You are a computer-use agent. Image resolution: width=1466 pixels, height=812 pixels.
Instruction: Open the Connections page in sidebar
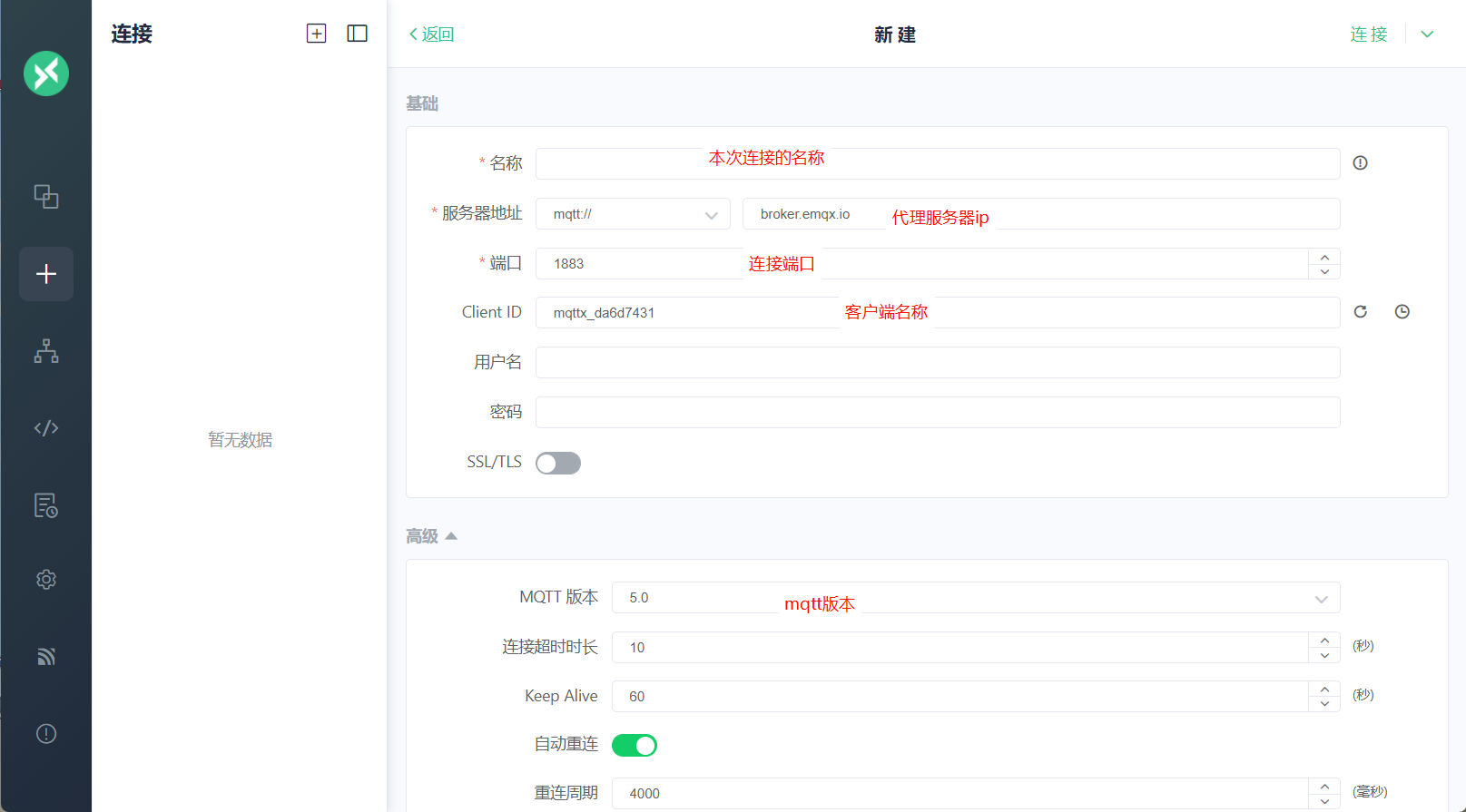click(x=46, y=197)
